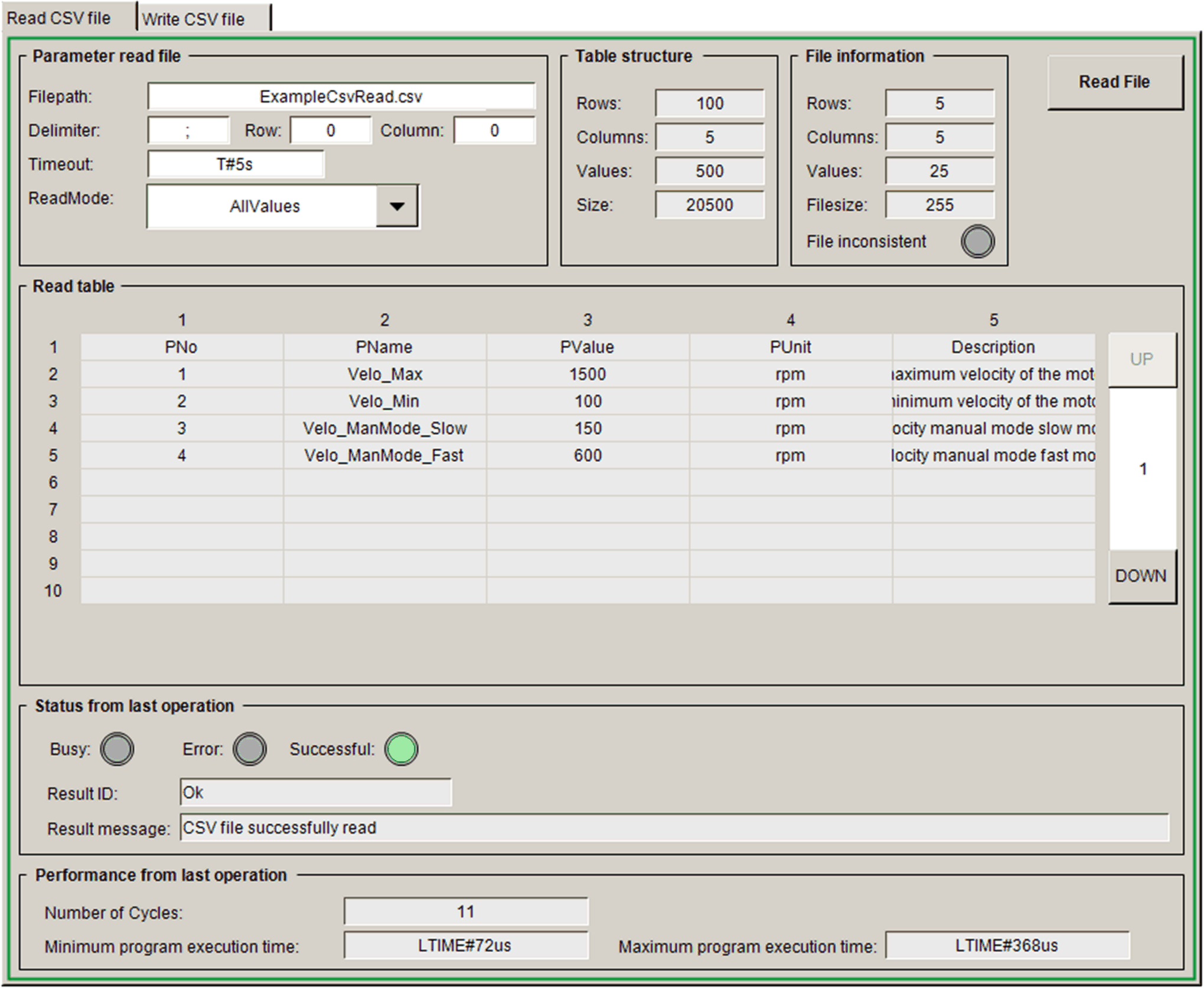The image size is (1204, 988).
Task: Edit the Filepath ExampleCsvRead.csv field
Action: pyautogui.click(x=341, y=96)
